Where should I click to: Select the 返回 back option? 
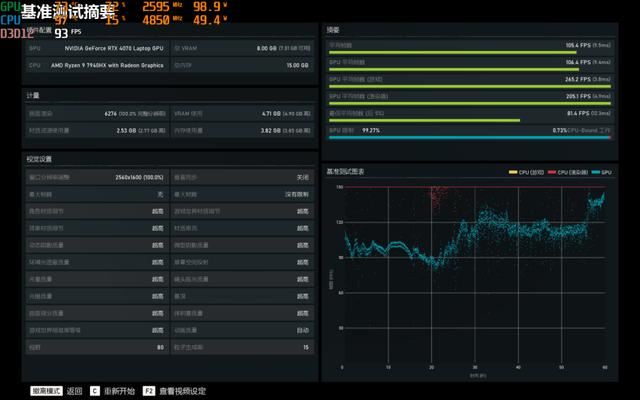75,391
